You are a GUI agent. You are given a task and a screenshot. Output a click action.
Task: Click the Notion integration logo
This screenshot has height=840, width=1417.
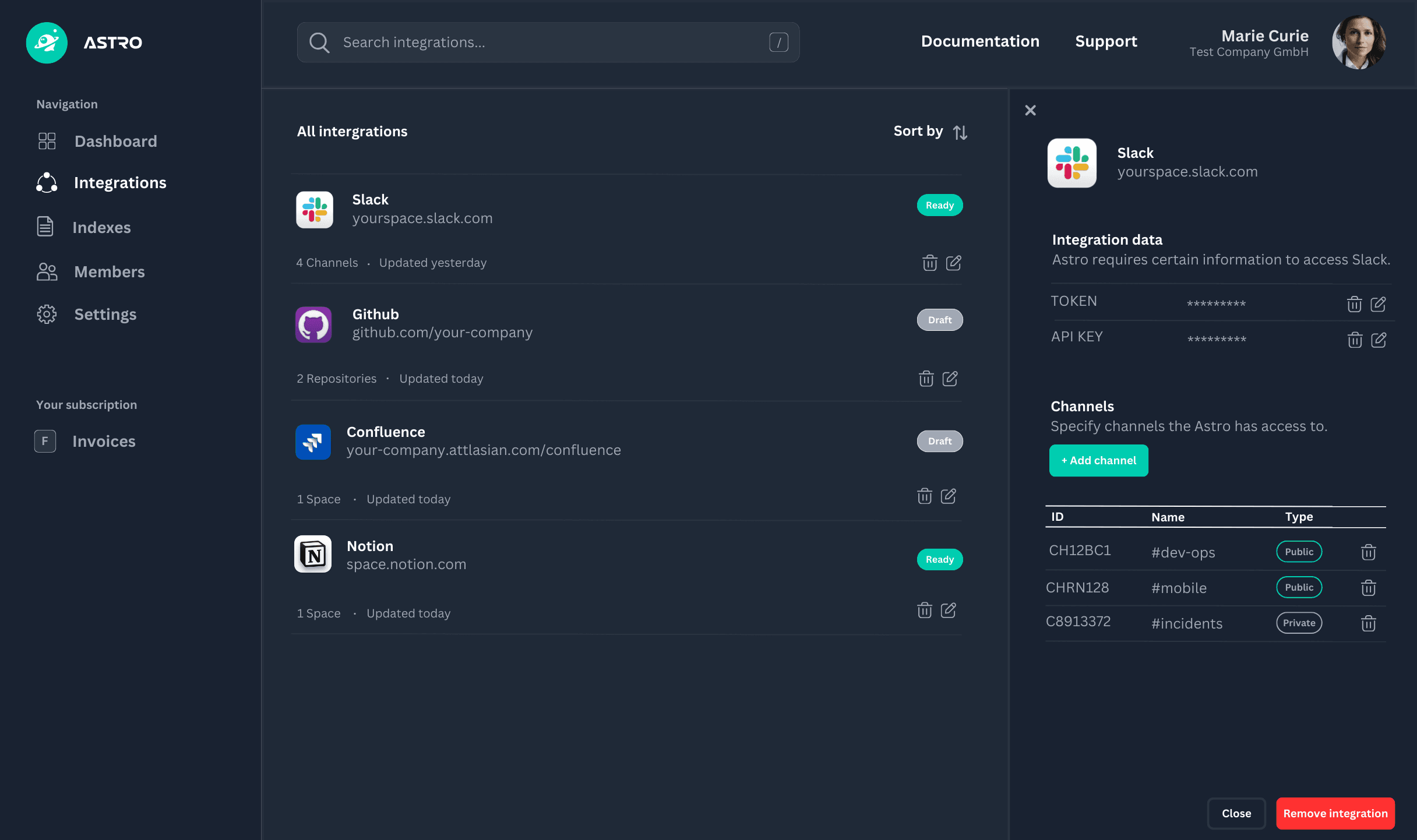(314, 554)
